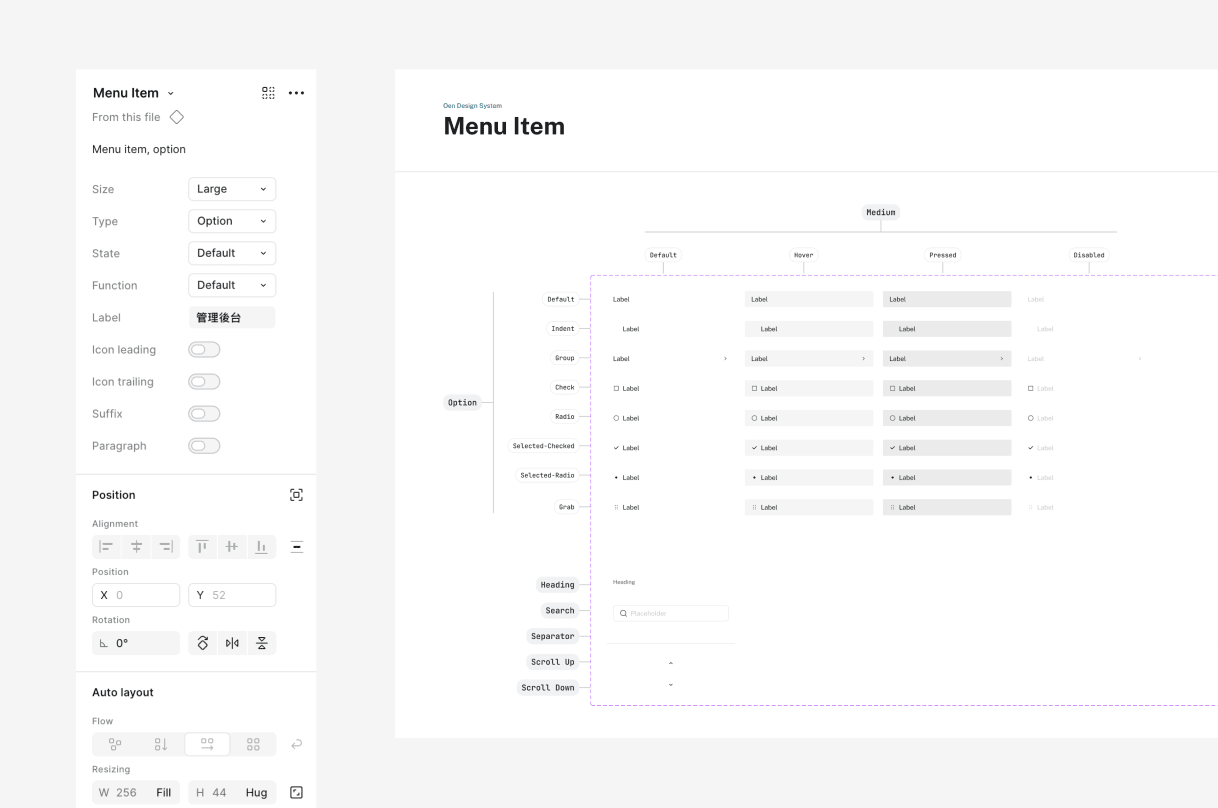Viewport: 1218px width, 808px height.
Task: Select the Selected-Checked item in the Hover column
Action: point(809,448)
